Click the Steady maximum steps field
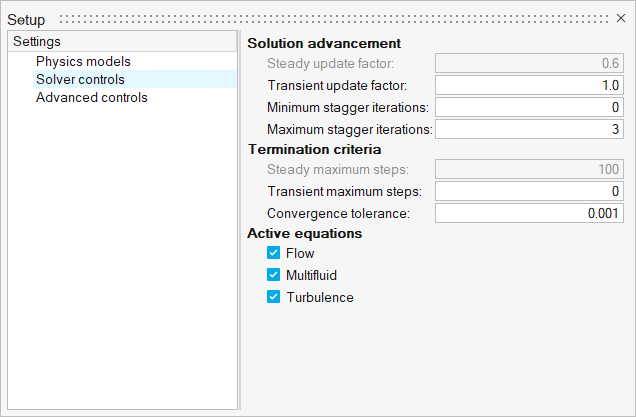This screenshot has height=417, width=636. 530,169
